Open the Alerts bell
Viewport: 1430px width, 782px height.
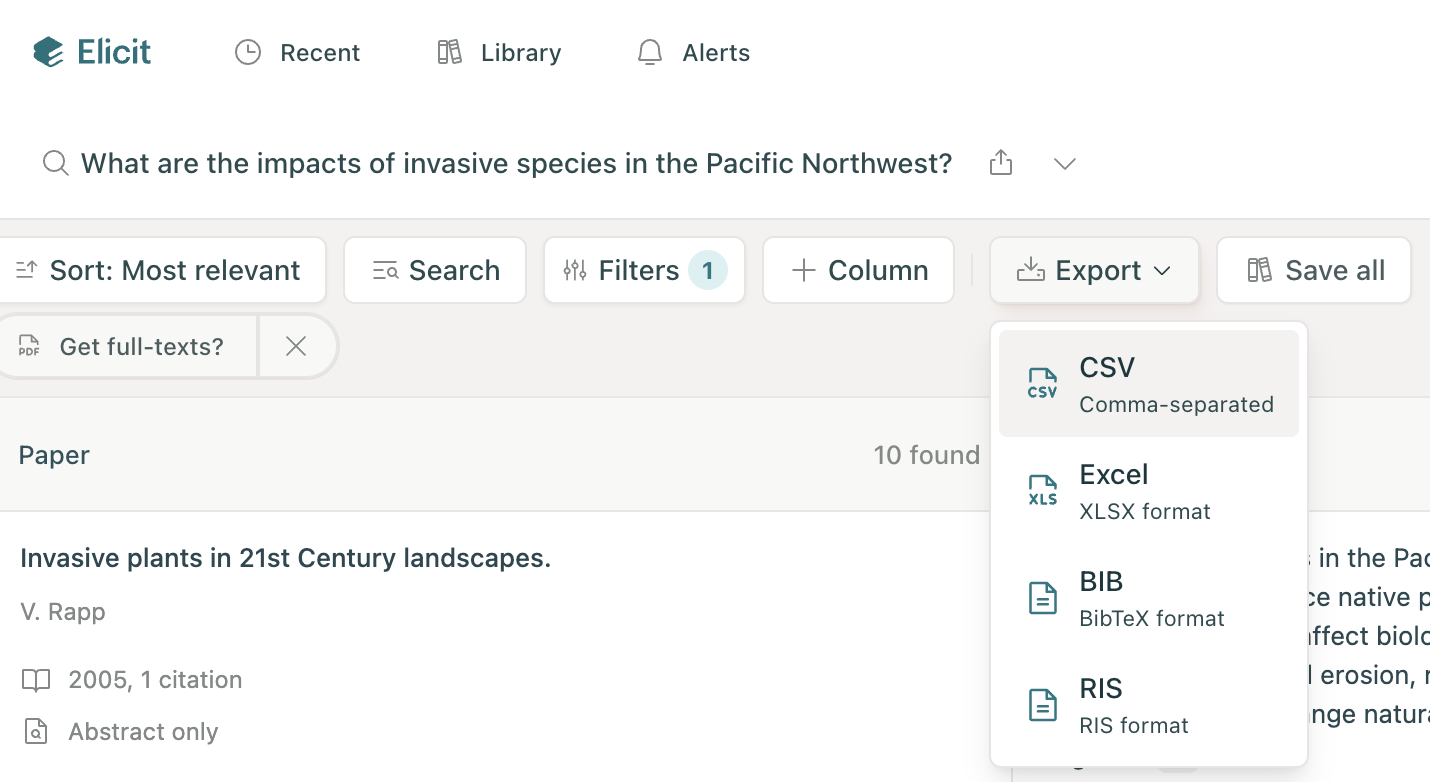pos(693,52)
